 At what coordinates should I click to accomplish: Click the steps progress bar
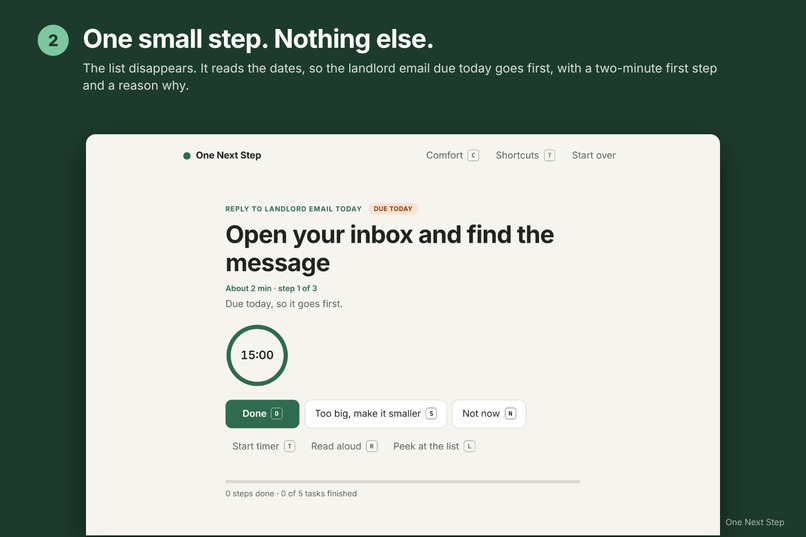tap(403, 482)
